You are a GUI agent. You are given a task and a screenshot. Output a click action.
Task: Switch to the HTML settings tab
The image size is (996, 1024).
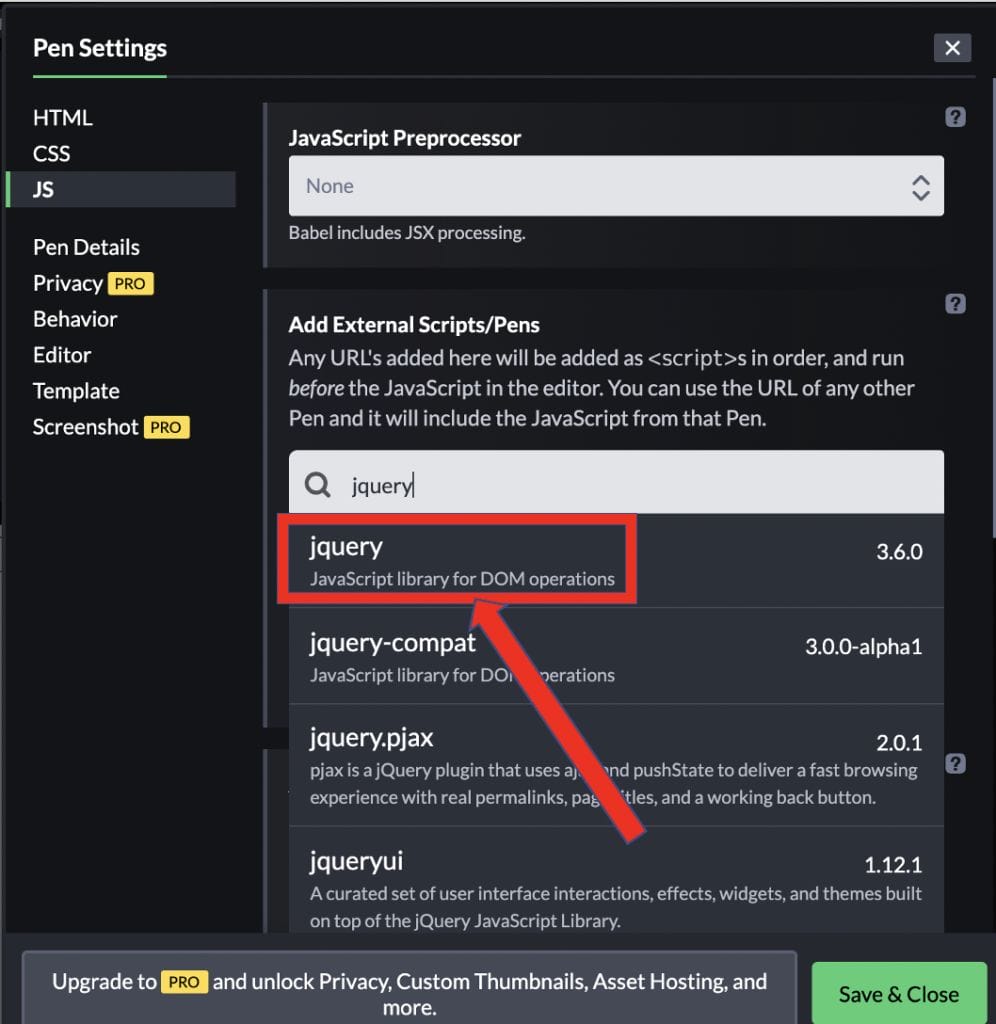click(63, 118)
